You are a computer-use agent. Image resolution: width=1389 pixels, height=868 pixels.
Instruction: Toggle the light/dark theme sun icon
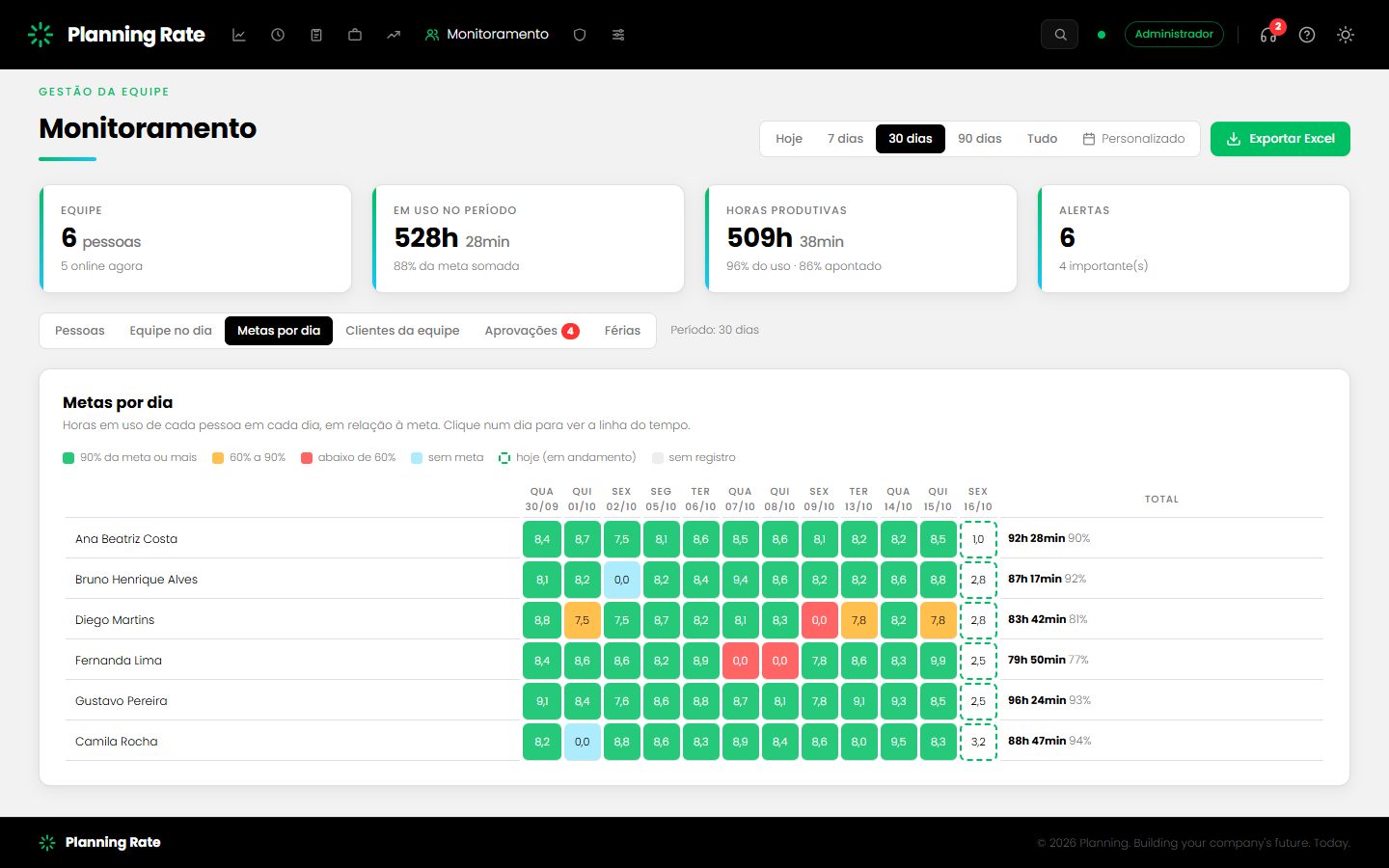(x=1346, y=35)
